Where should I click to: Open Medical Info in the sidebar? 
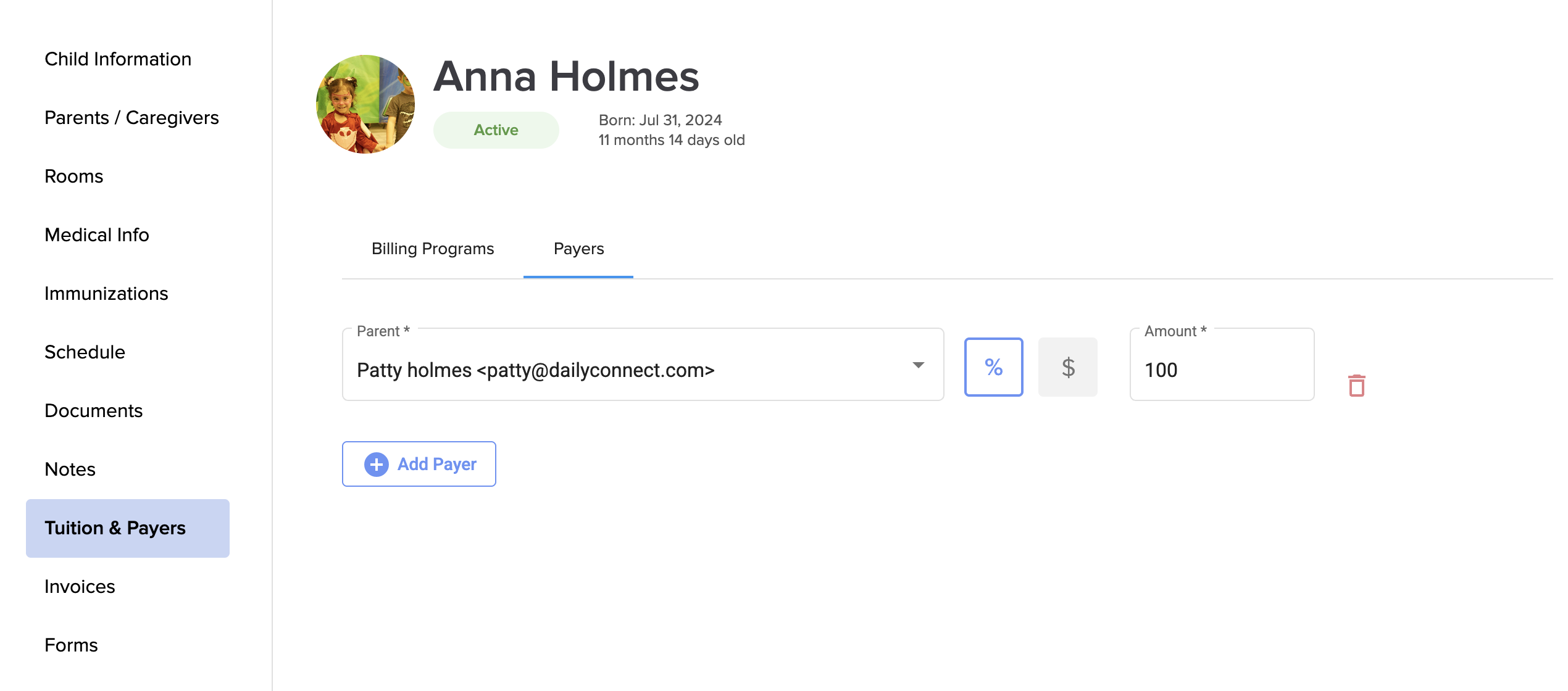point(97,235)
